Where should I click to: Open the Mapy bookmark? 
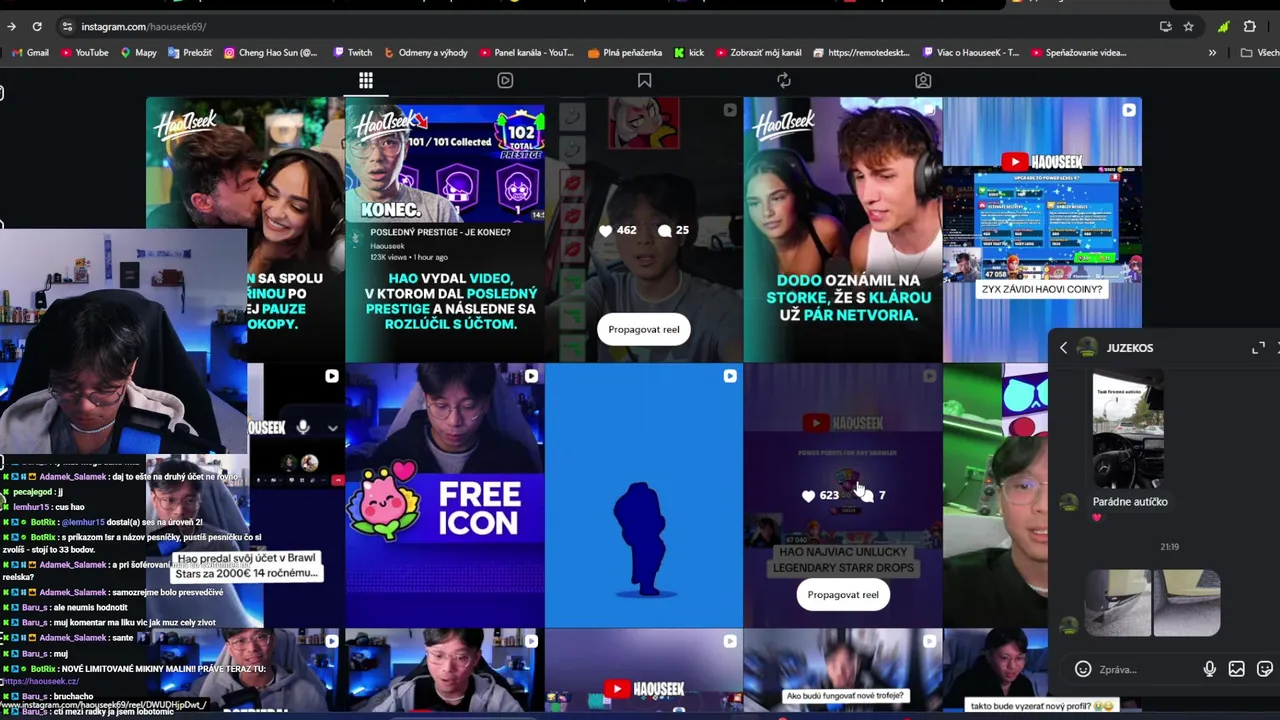(x=139, y=52)
